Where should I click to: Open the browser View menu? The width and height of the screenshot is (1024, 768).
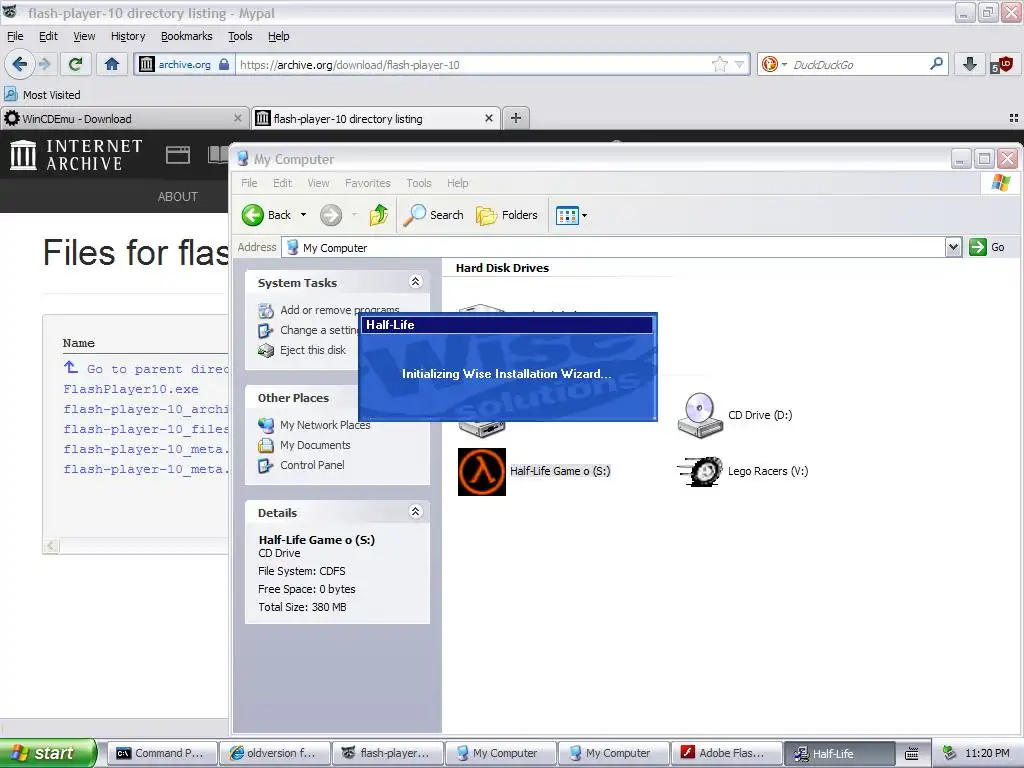(84, 36)
